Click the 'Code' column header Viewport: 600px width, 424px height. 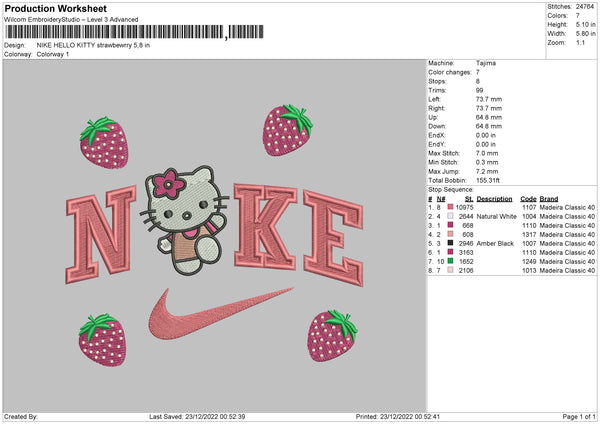(528, 199)
